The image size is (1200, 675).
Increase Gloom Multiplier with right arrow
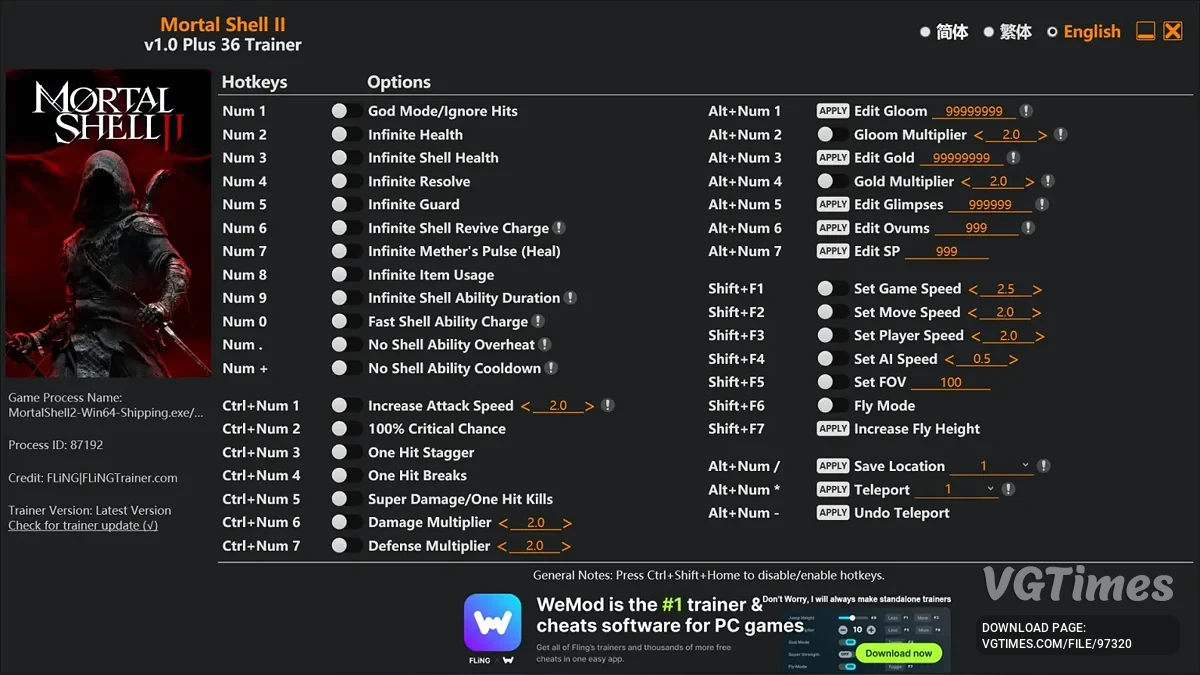pos(1043,135)
